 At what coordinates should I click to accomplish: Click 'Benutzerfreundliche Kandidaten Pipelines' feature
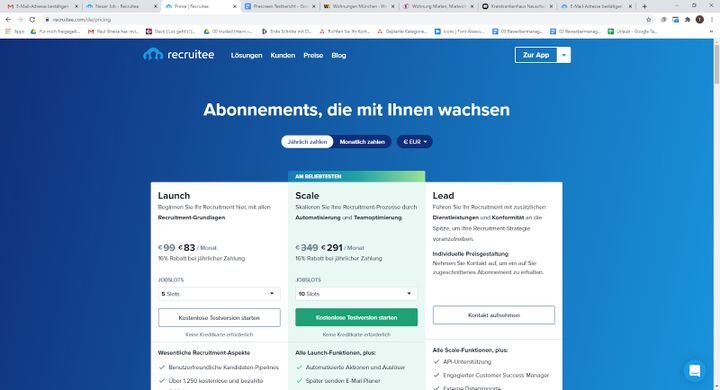click(x=223, y=367)
